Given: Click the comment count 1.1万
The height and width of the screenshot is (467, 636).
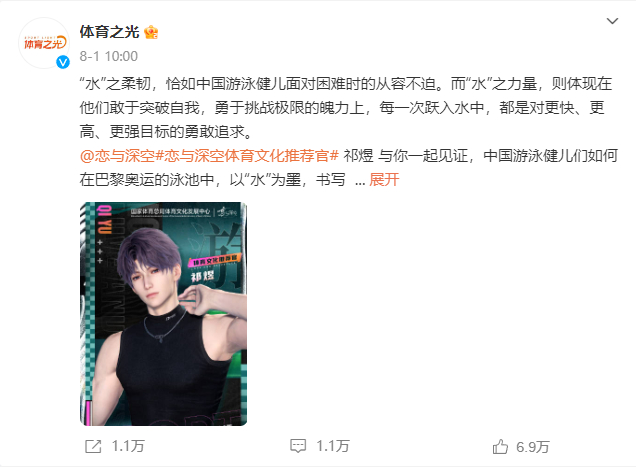Looking at the screenshot, I should coord(333,446).
